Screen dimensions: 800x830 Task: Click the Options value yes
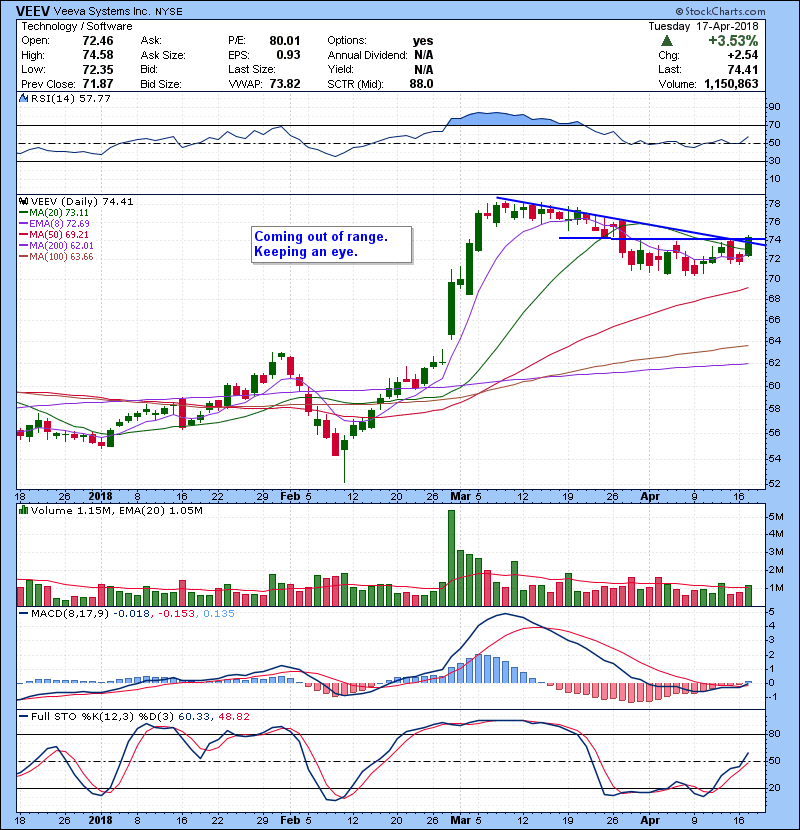[423, 41]
